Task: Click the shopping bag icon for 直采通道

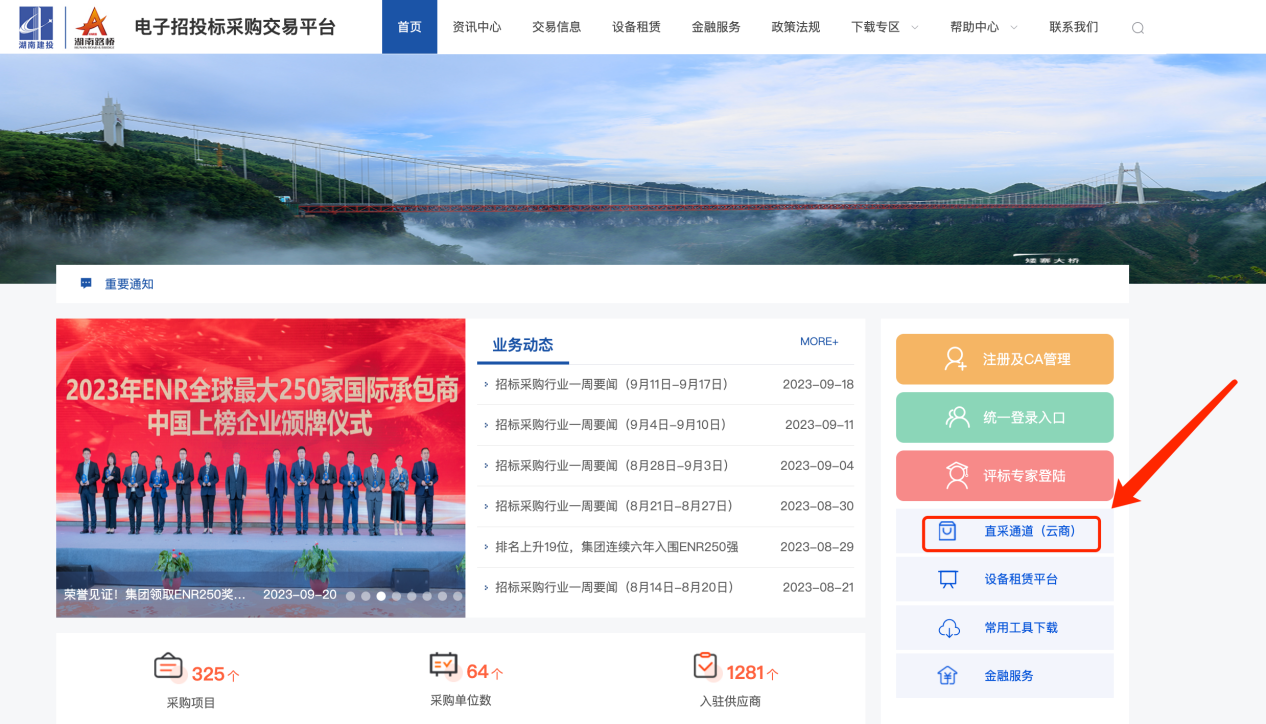Action: 947,531
